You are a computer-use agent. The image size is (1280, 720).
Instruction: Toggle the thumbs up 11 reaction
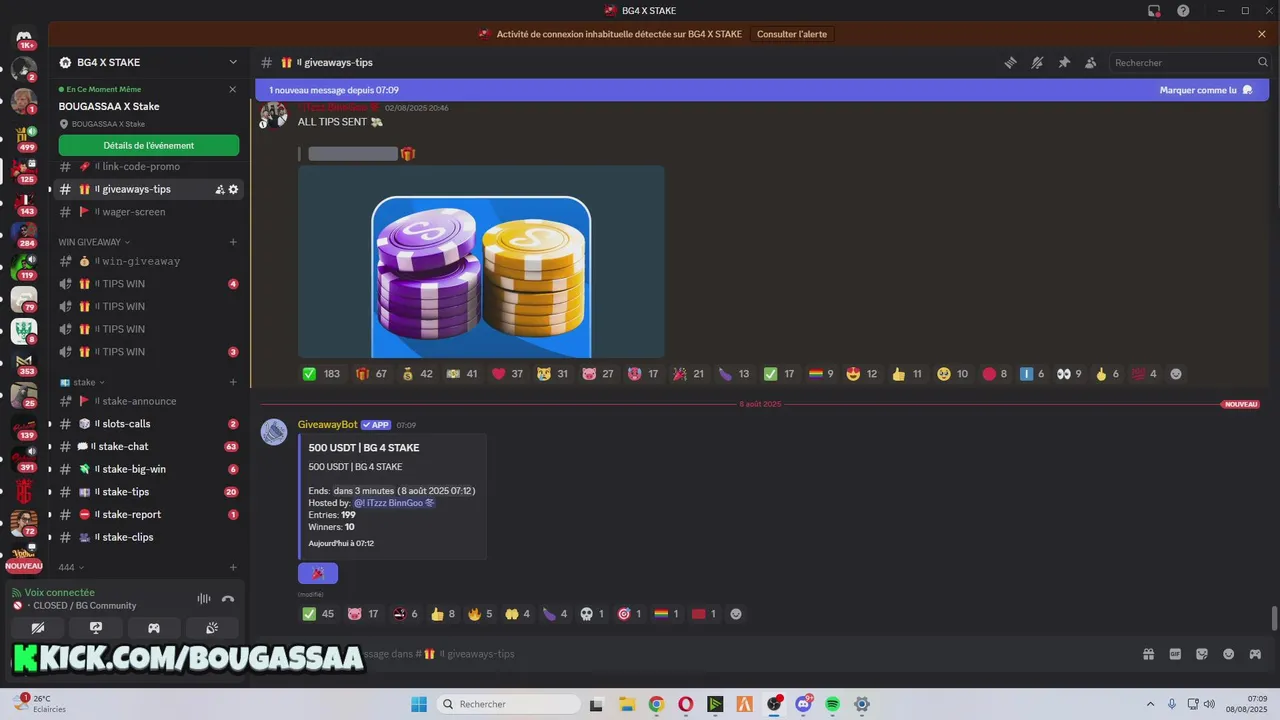tap(907, 374)
